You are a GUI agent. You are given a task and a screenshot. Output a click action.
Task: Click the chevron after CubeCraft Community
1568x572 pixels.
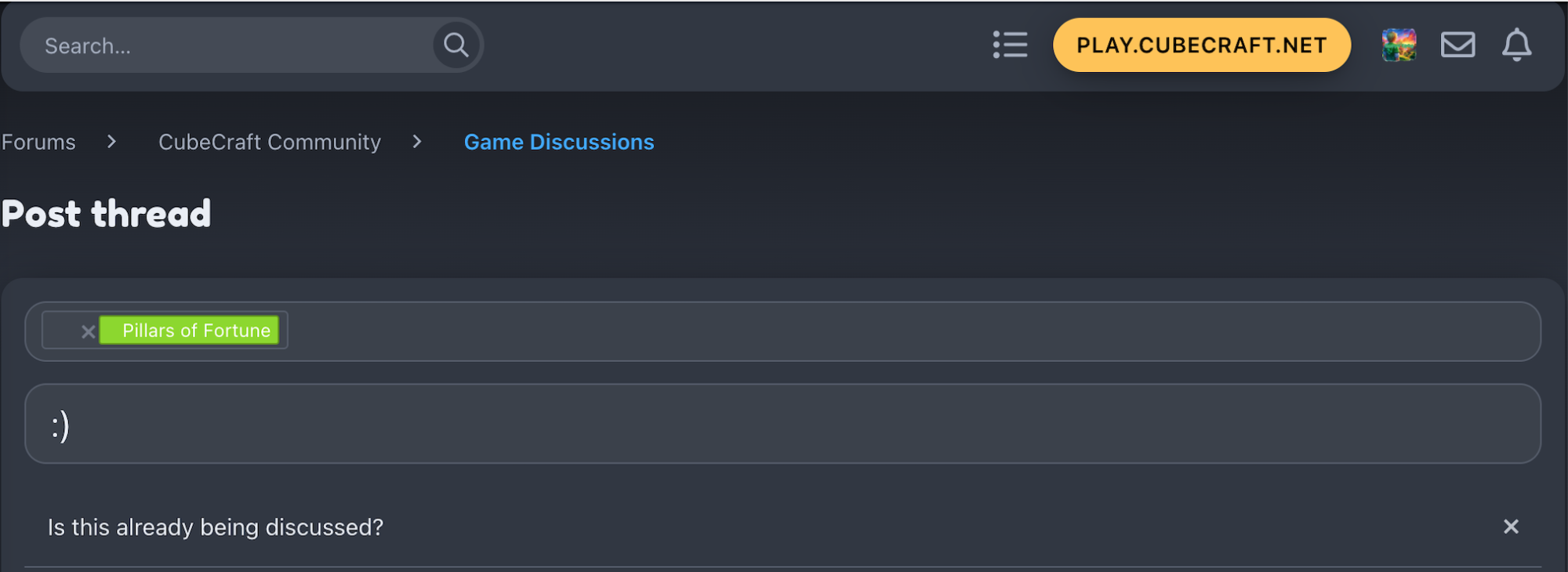pos(417,142)
